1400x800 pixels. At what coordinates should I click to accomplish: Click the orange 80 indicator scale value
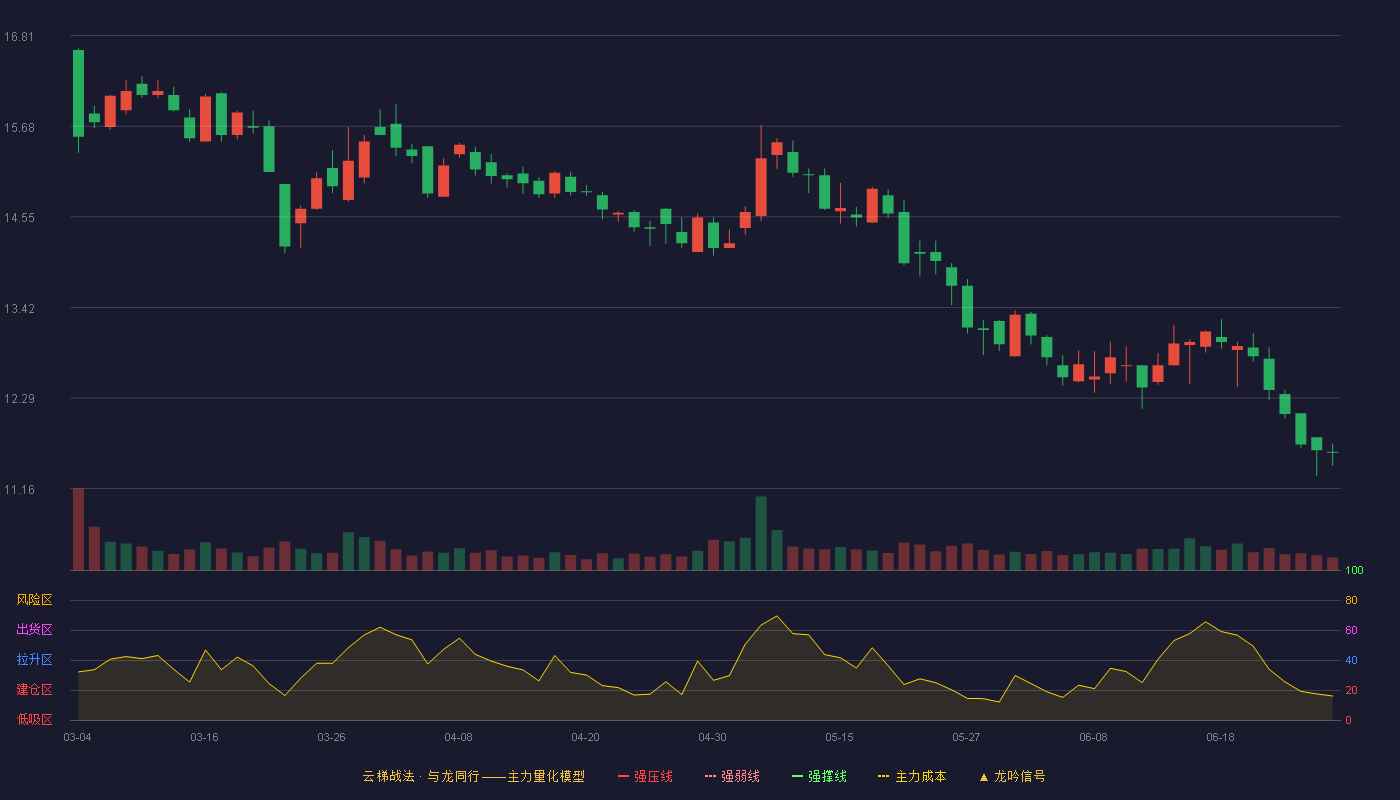(1351, 601)
